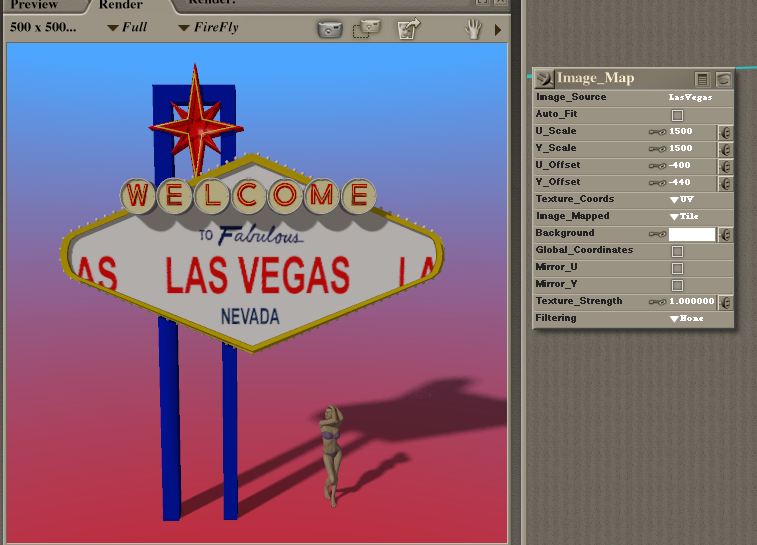This screenshot has width=757, height=545.
Task: Click the U_Scale value 1500
Action: coord(681,131)
